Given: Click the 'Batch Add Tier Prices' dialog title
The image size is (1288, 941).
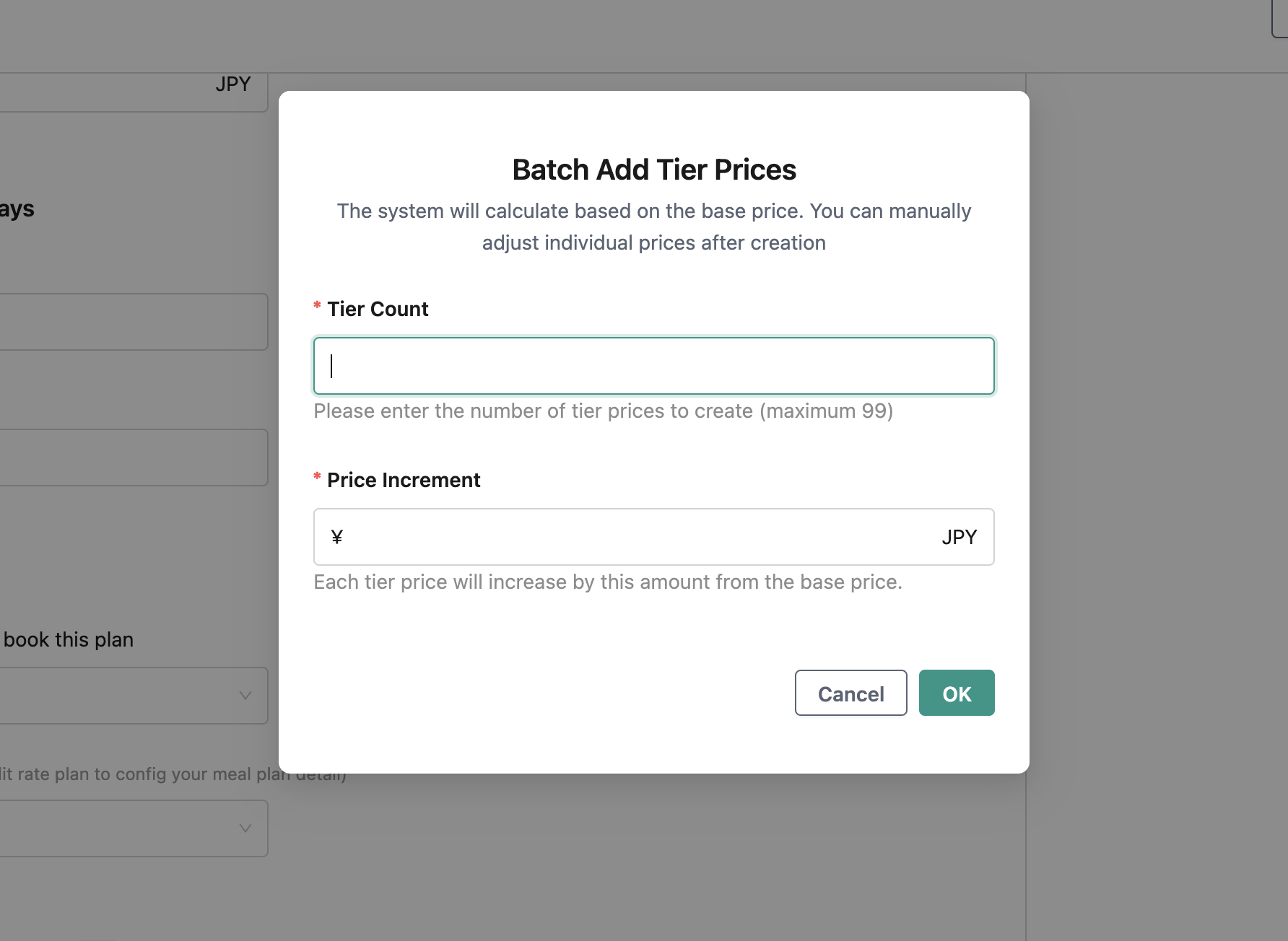Looking at the screenshot, I should (653, 169).
